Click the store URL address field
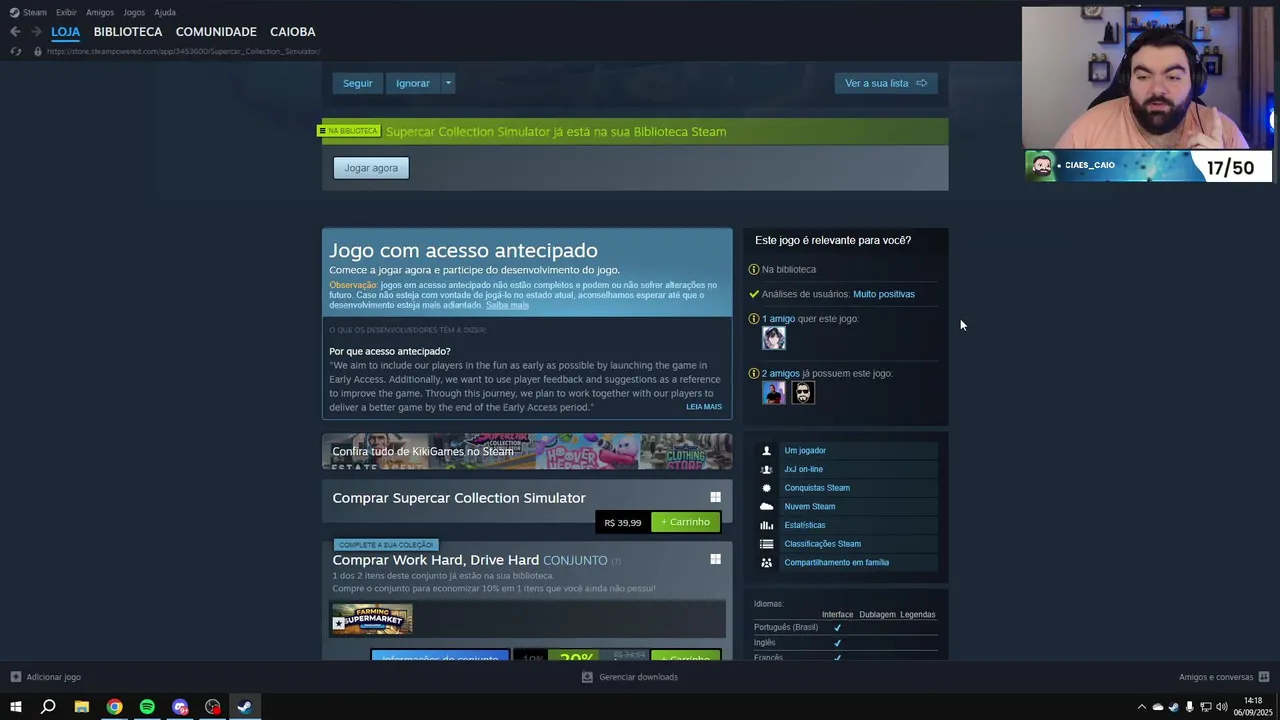 pos(183,51)
